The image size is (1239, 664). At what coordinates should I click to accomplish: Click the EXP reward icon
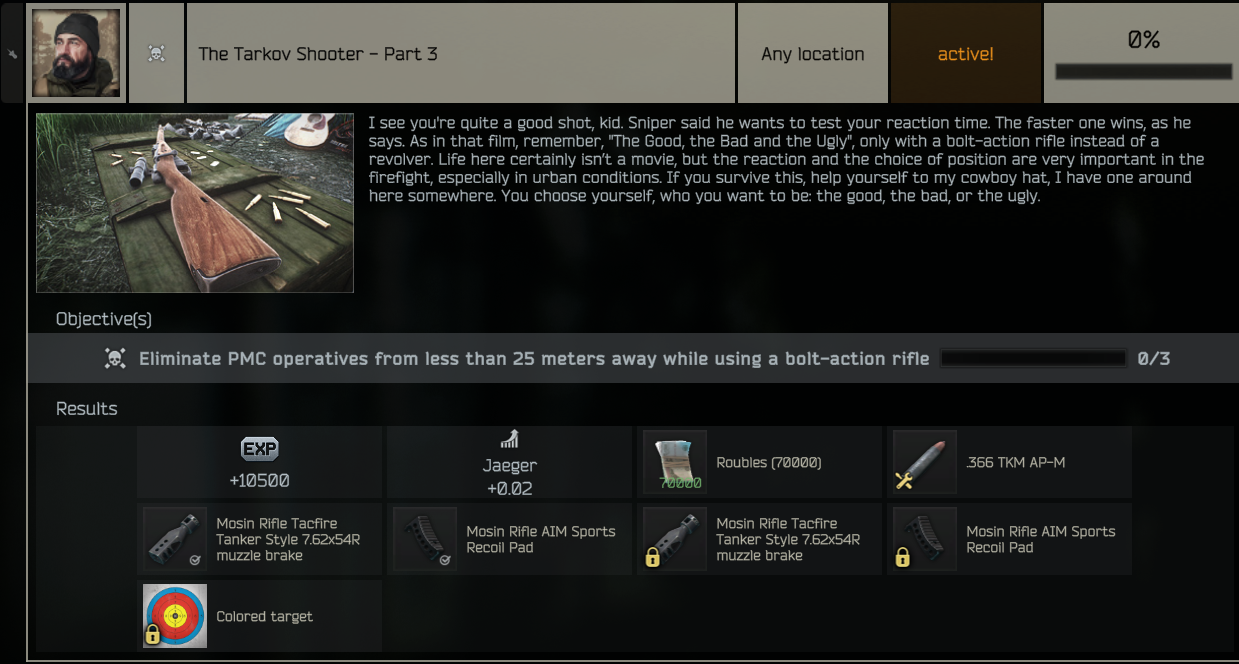[260, 449]
